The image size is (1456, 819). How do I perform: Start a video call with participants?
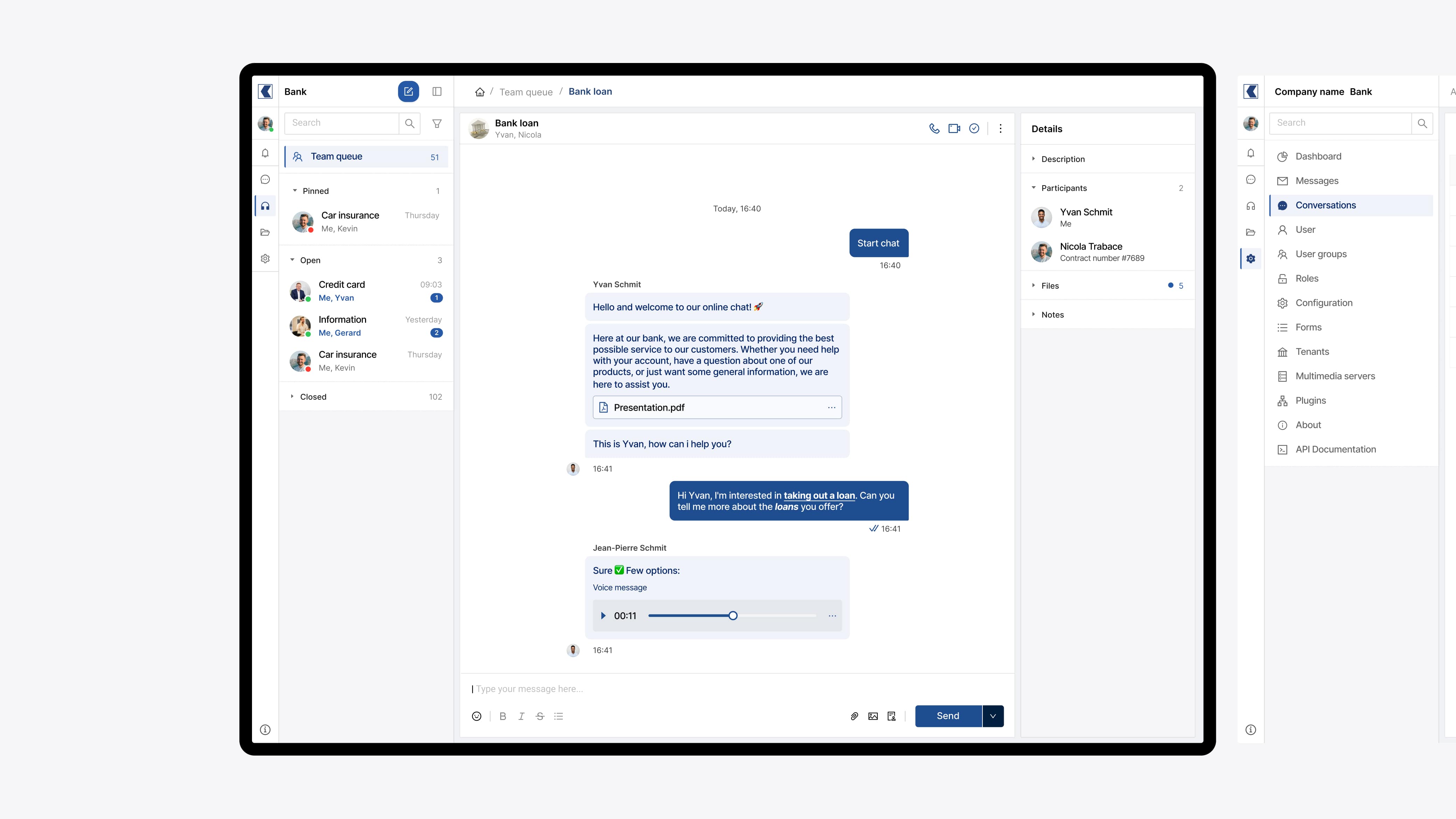point(954,128)
